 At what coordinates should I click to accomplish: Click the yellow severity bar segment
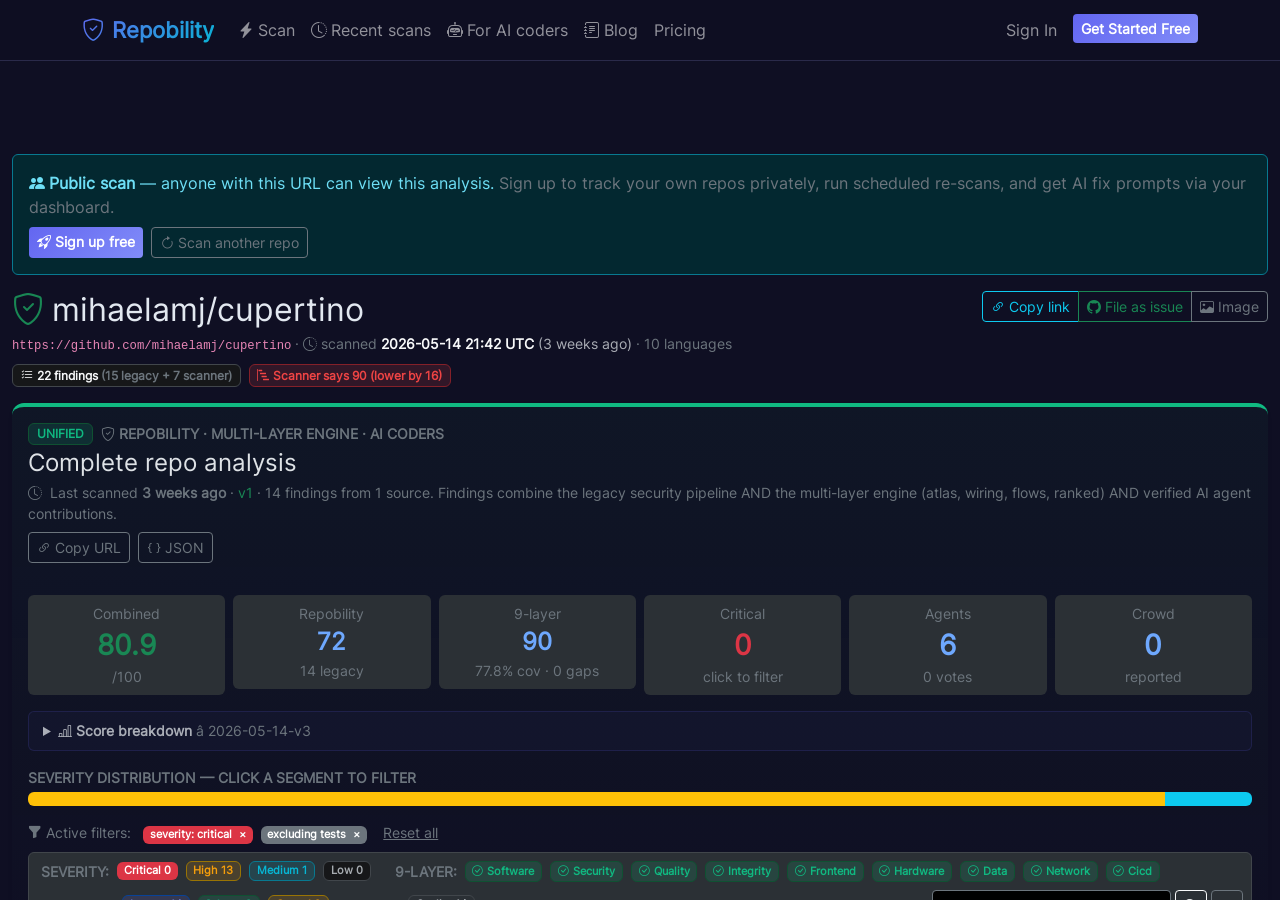(596, 799)
